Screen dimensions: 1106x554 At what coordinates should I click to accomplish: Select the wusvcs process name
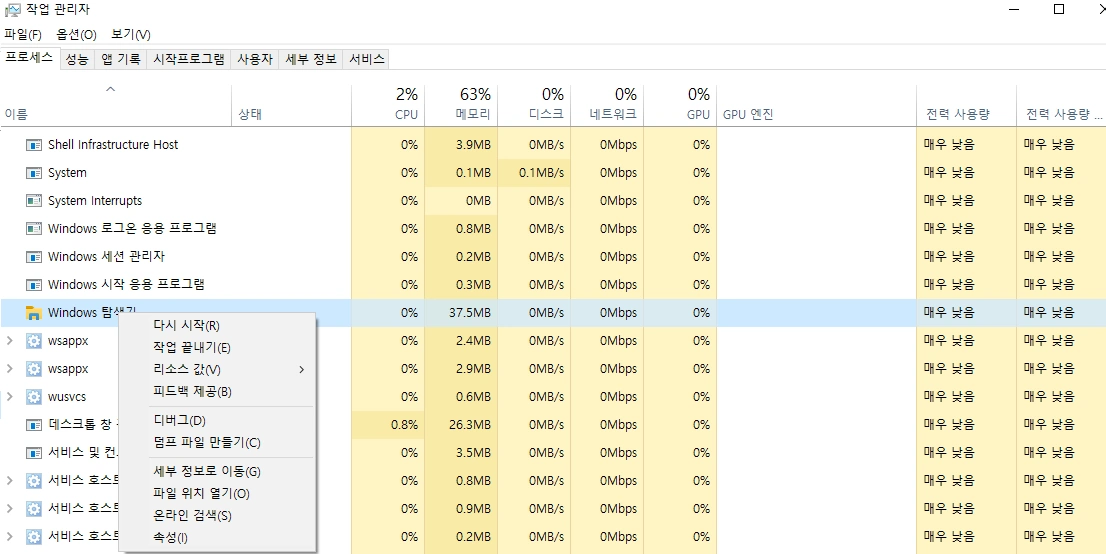coord(67,397)
